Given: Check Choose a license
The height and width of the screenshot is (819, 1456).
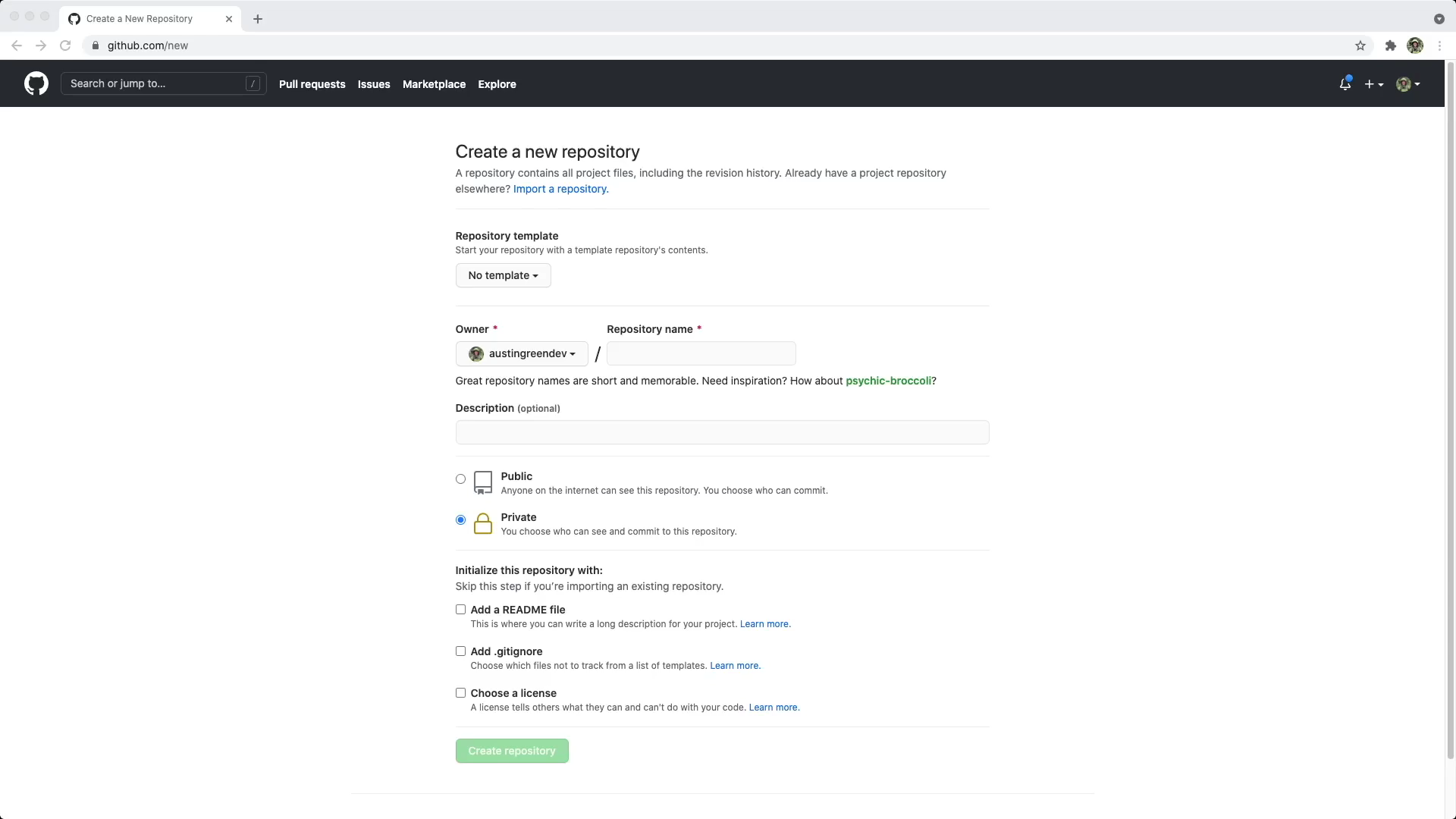Looking at the screenshot, I should point(460,693).
